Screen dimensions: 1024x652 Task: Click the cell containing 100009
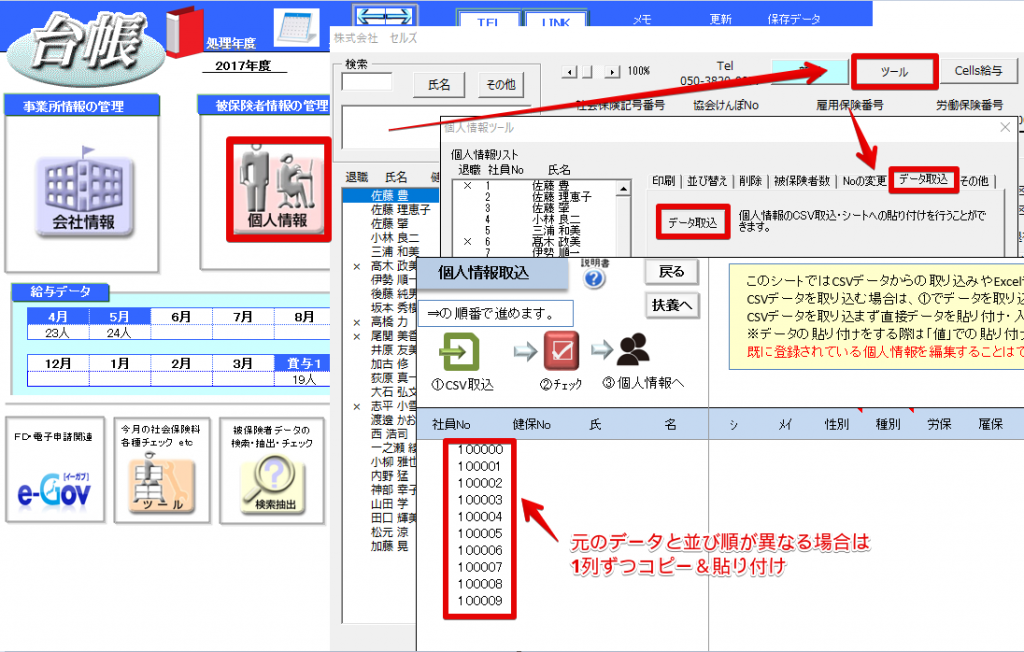click(480, 601)
